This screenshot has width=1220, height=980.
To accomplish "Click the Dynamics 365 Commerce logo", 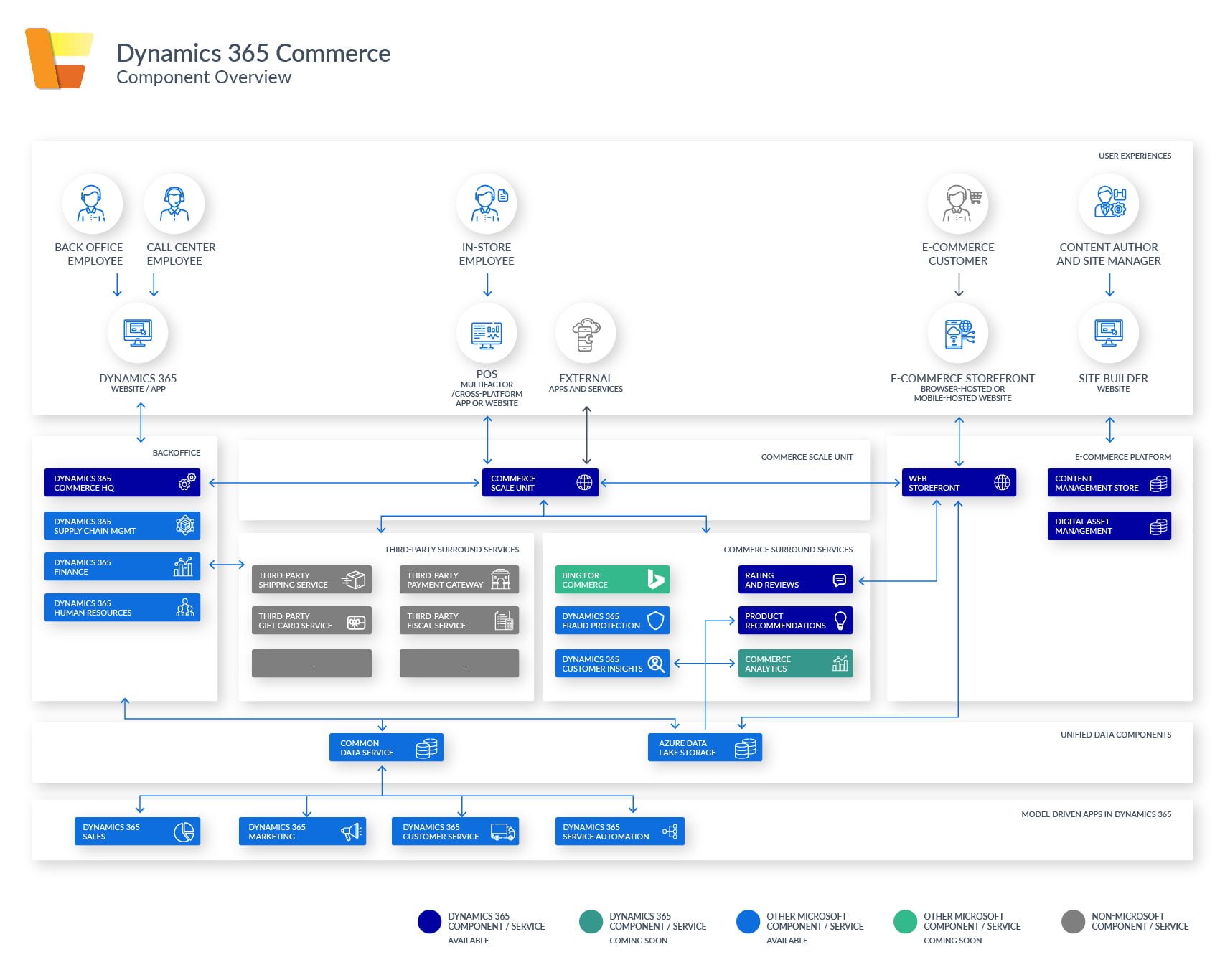I will 59,58.
